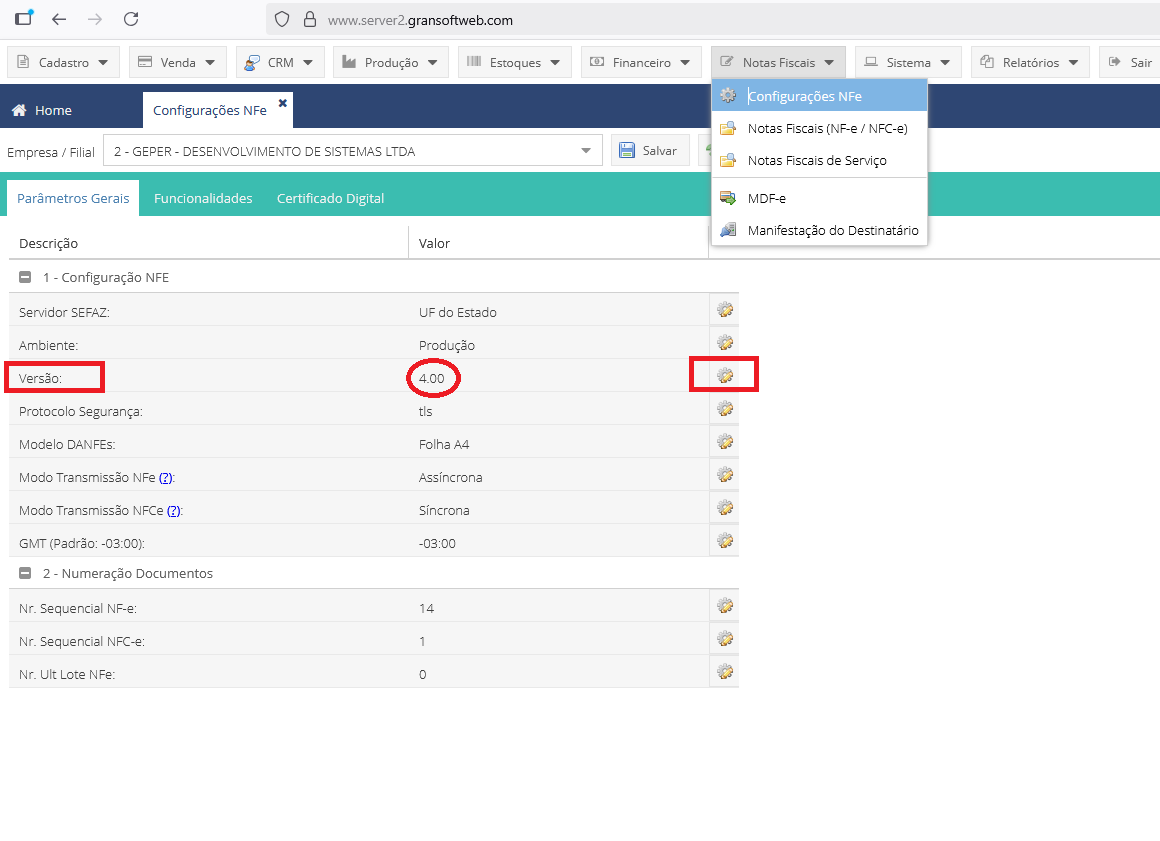The height and width of the screenshot is (841, 1160).
Task: Go back using the browser back arrow
Action: click(59, 19)
